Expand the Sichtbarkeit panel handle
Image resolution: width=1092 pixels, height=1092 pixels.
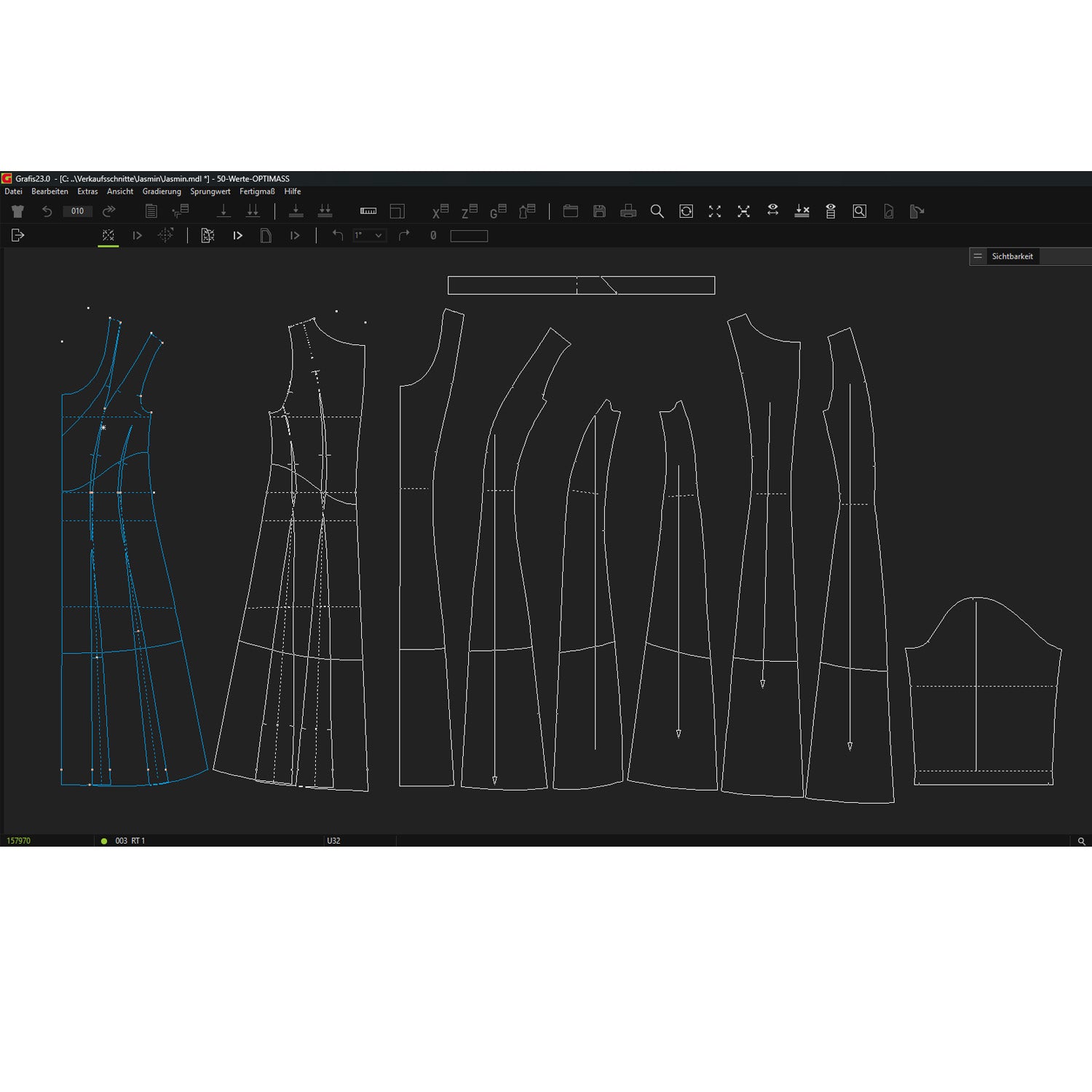978,256
